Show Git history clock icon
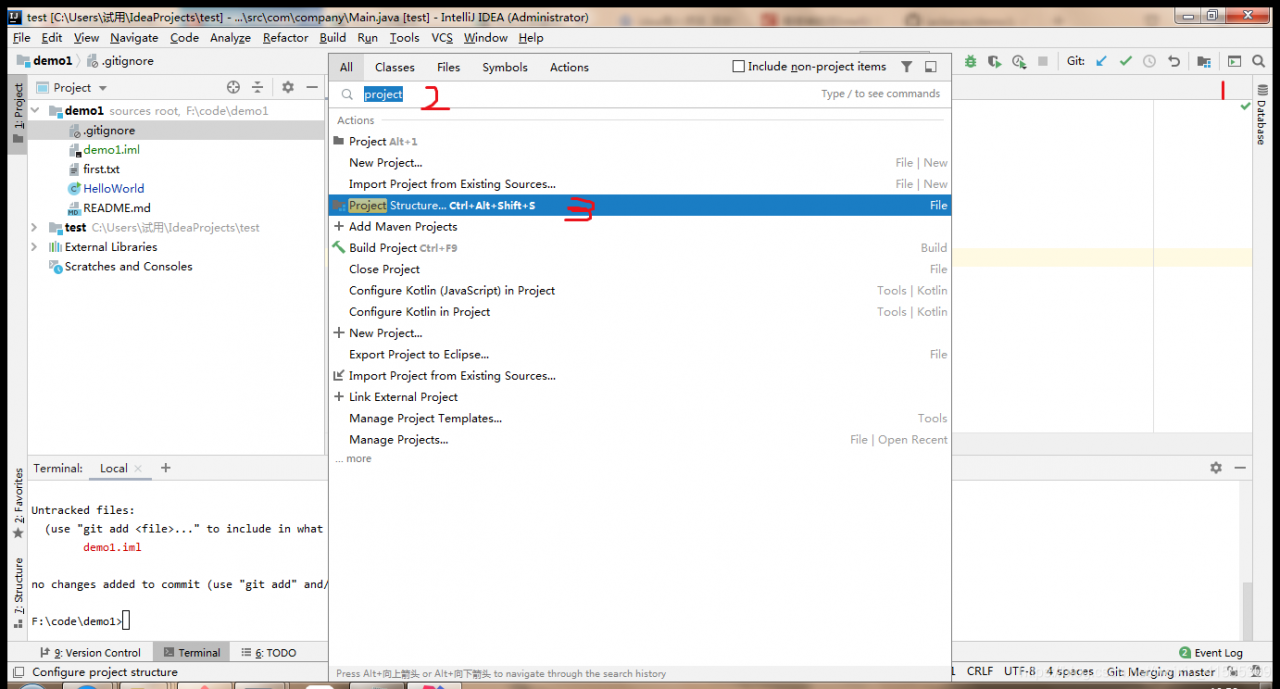 pyautogui.click(x=1150, y=61)
